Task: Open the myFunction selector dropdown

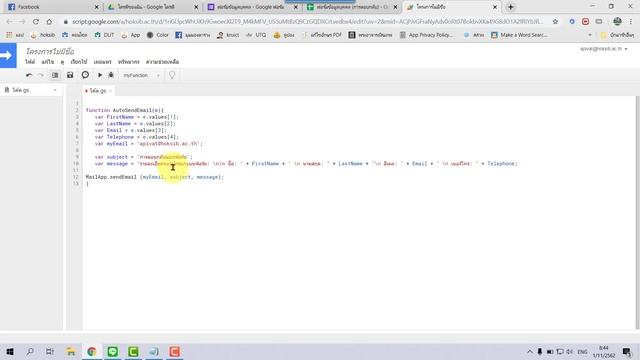Action: 141,76
